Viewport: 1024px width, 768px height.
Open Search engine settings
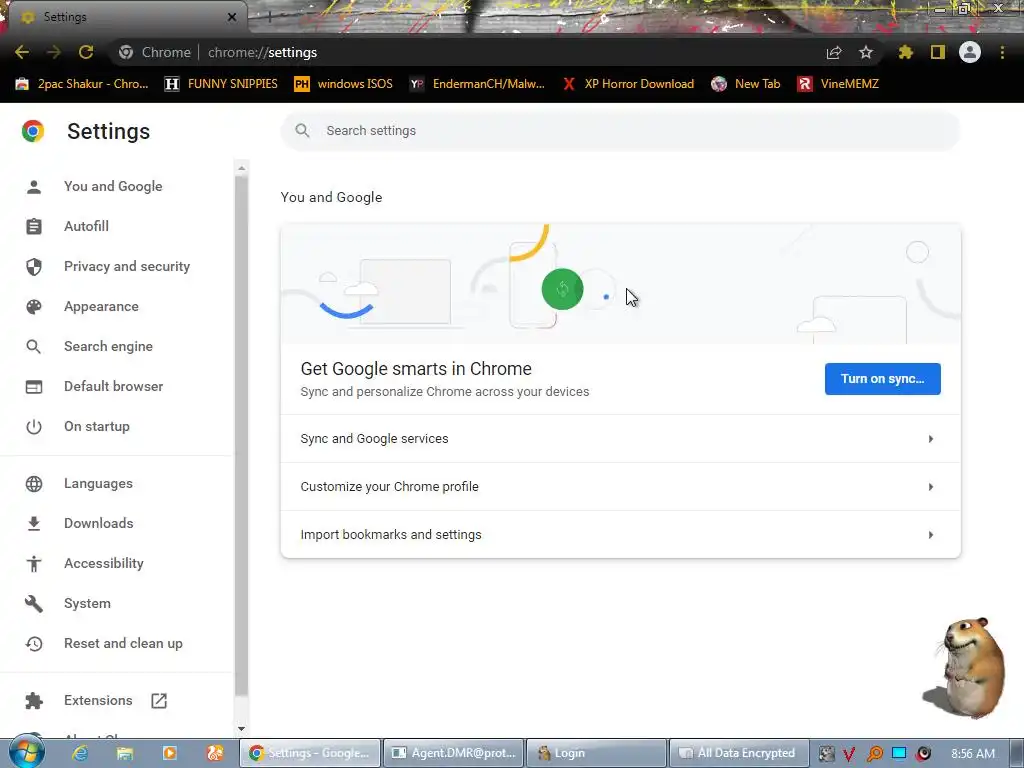point(108,346)
